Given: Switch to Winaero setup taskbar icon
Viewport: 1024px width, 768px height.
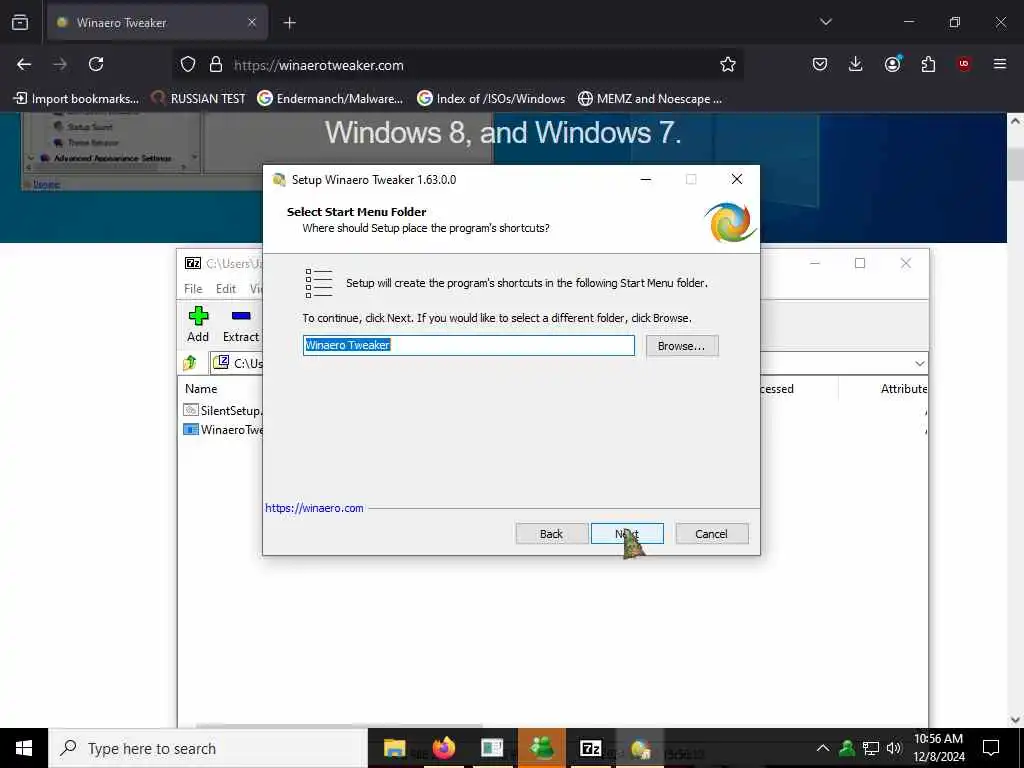Looking at the screenshot, I should click(640, 748).
